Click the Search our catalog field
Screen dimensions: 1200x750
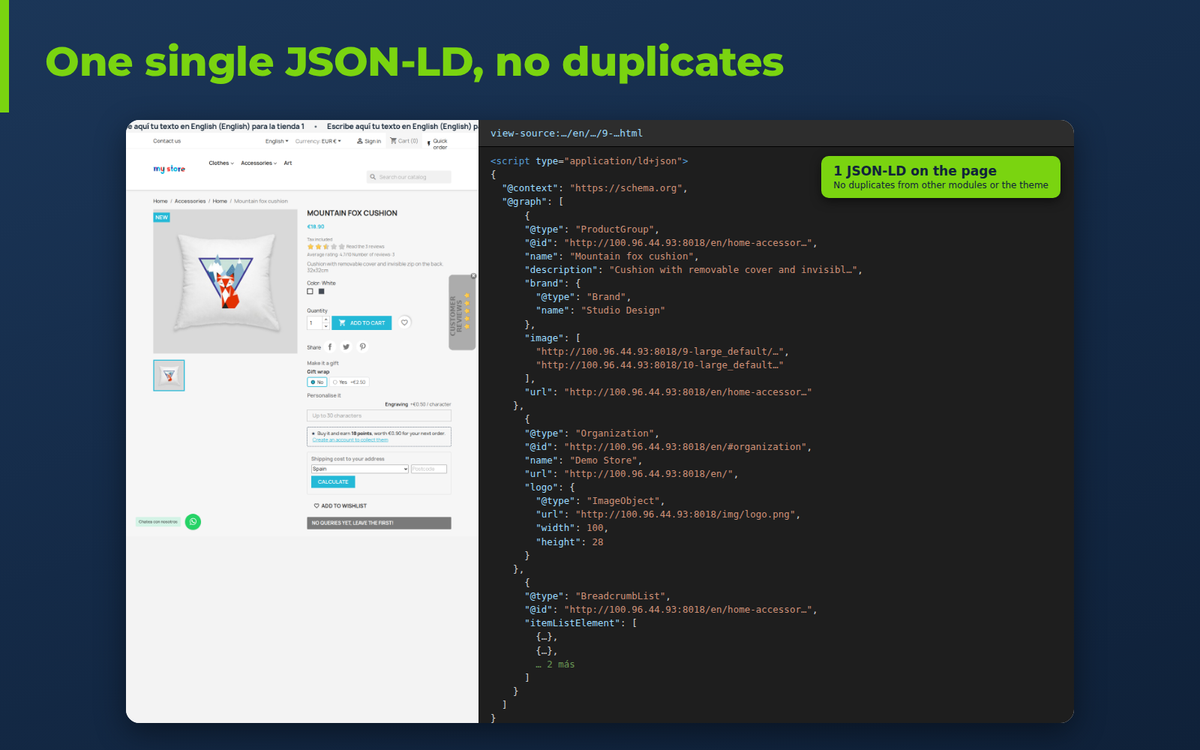tap(409, 177)
